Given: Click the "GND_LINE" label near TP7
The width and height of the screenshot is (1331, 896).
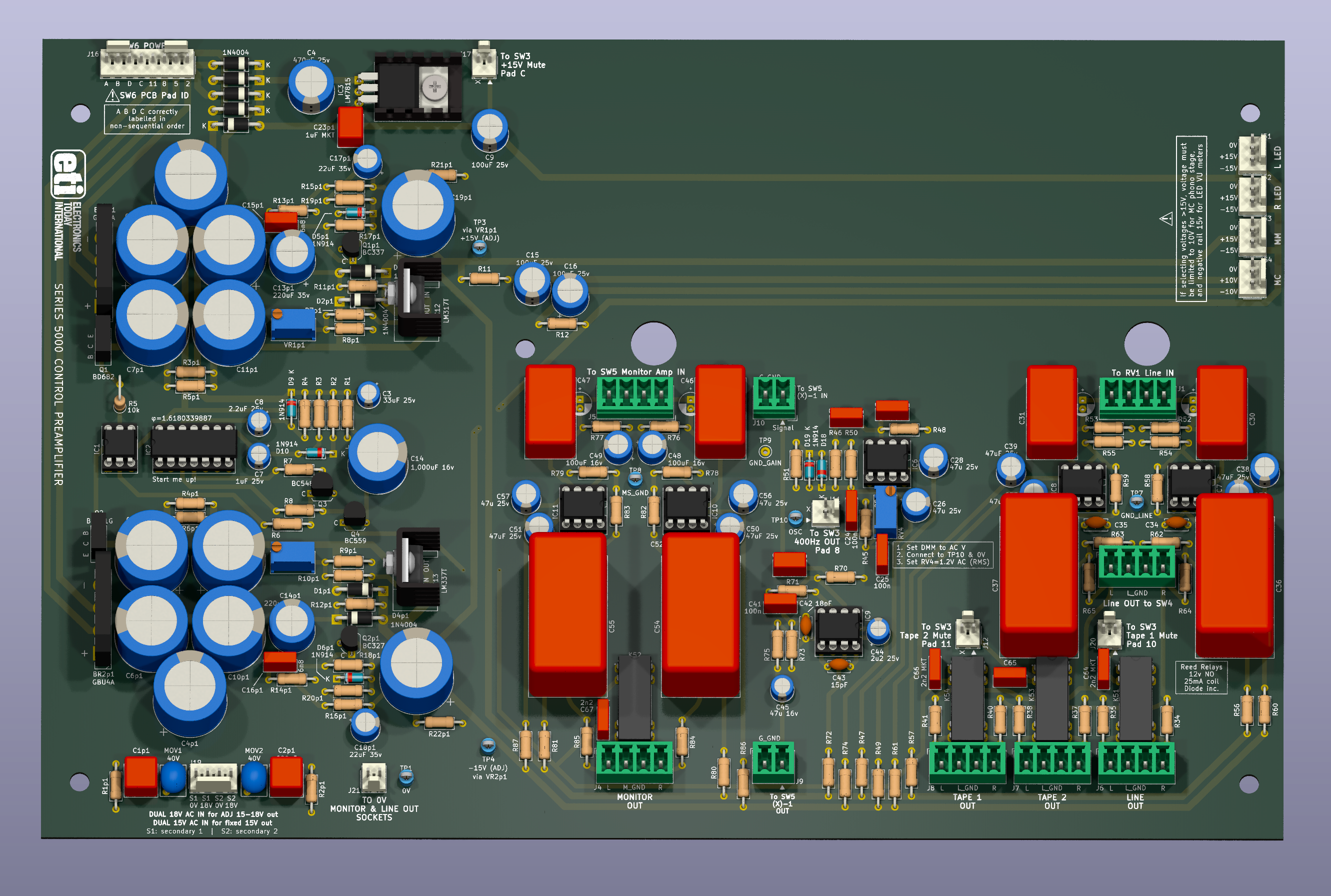Looking at the screenshot, I should click(1136, 515).
